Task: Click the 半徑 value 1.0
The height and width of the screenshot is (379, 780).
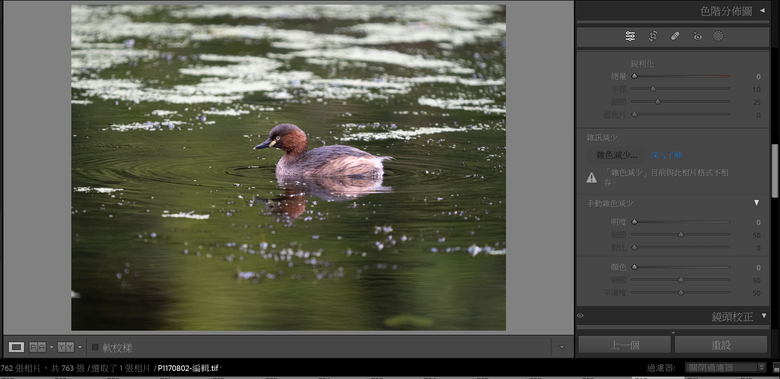Action: [x=756, y=90]
